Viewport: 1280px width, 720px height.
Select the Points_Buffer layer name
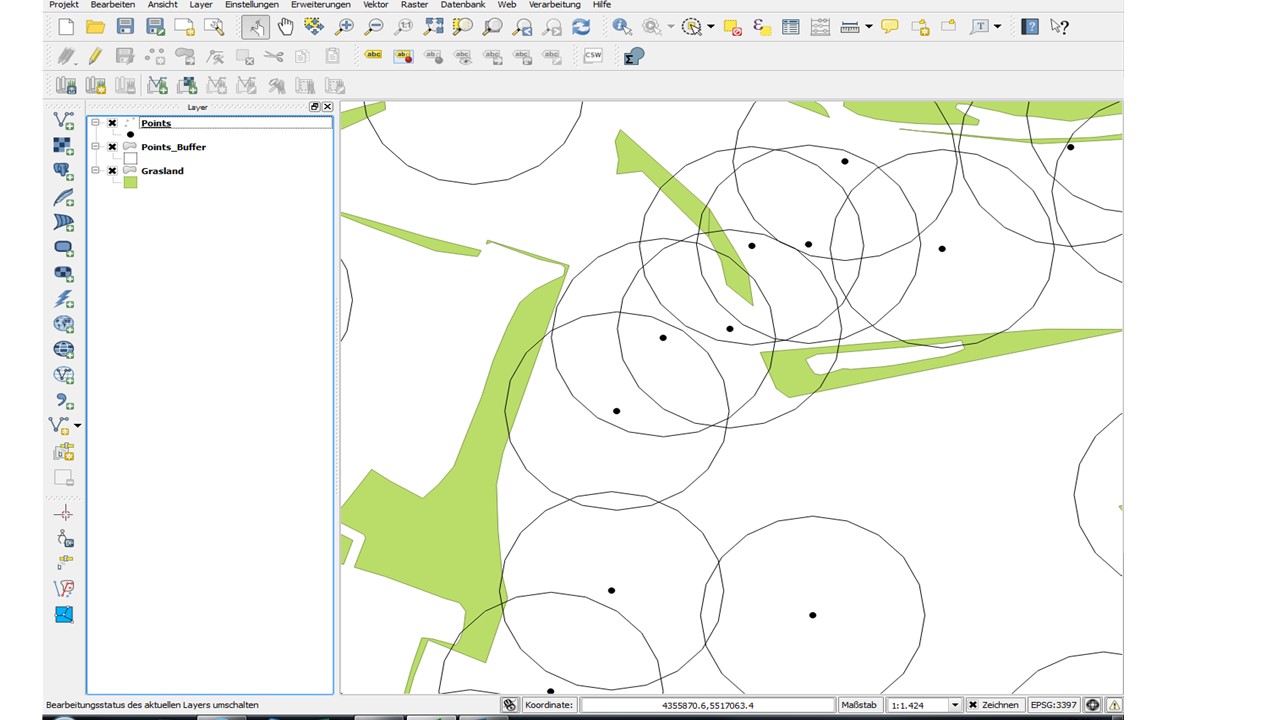point(173,147)
